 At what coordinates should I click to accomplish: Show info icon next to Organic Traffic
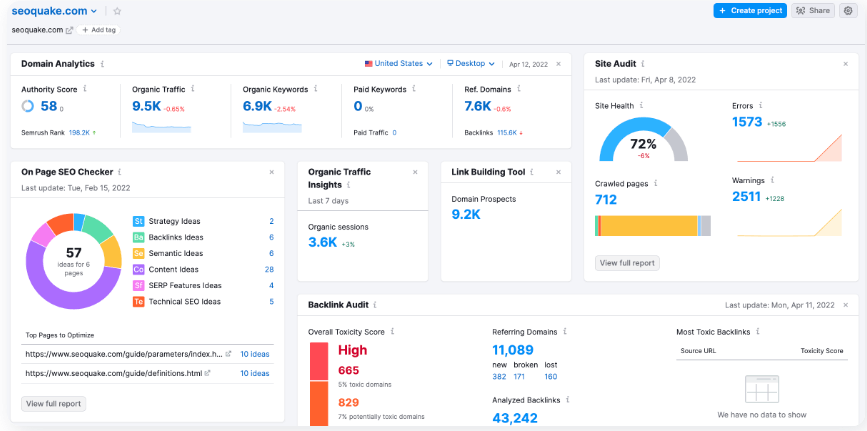(x=192, y=89)
